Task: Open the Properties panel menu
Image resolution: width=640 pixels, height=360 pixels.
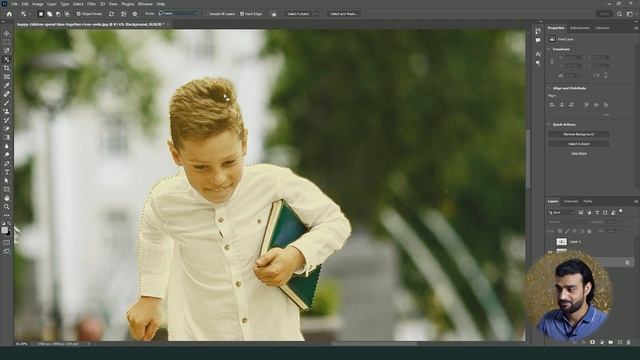Action: pos(636,28)
